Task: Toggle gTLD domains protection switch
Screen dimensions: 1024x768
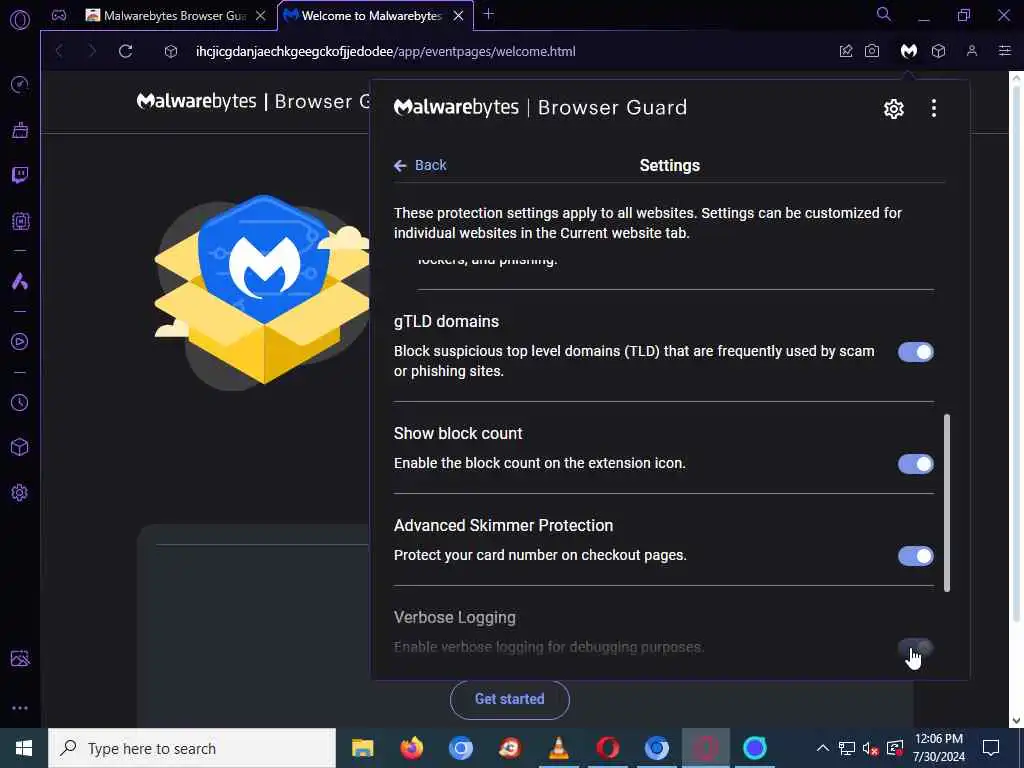Action: [x=916, y=352]
